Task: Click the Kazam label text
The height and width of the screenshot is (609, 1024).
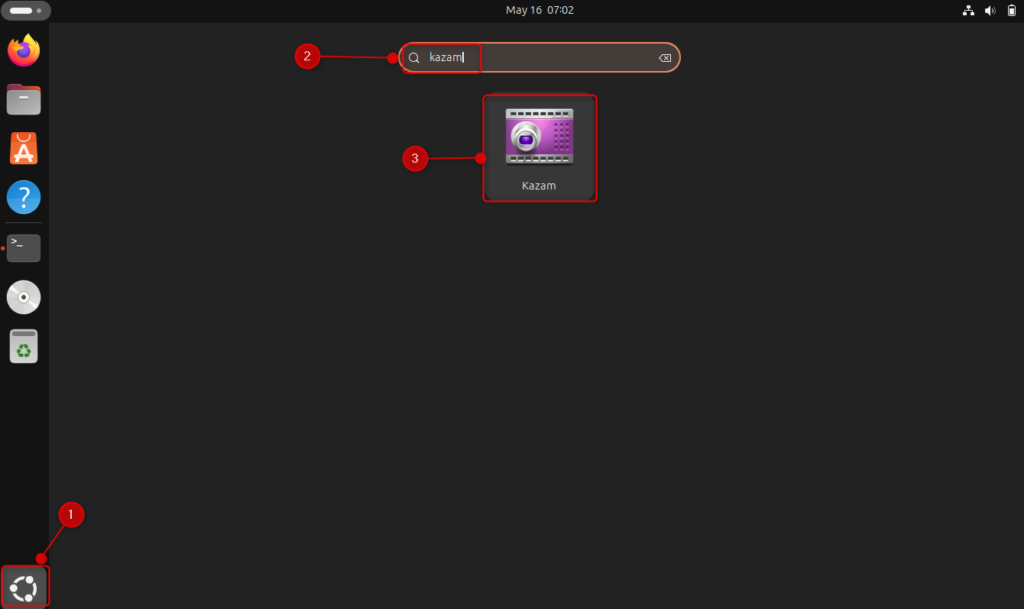Action: [540, 185]
